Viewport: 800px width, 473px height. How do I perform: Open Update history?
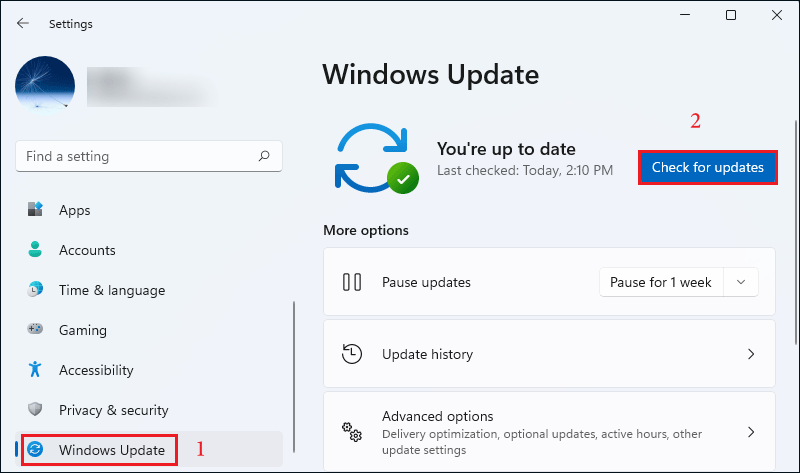pos(549,354)
